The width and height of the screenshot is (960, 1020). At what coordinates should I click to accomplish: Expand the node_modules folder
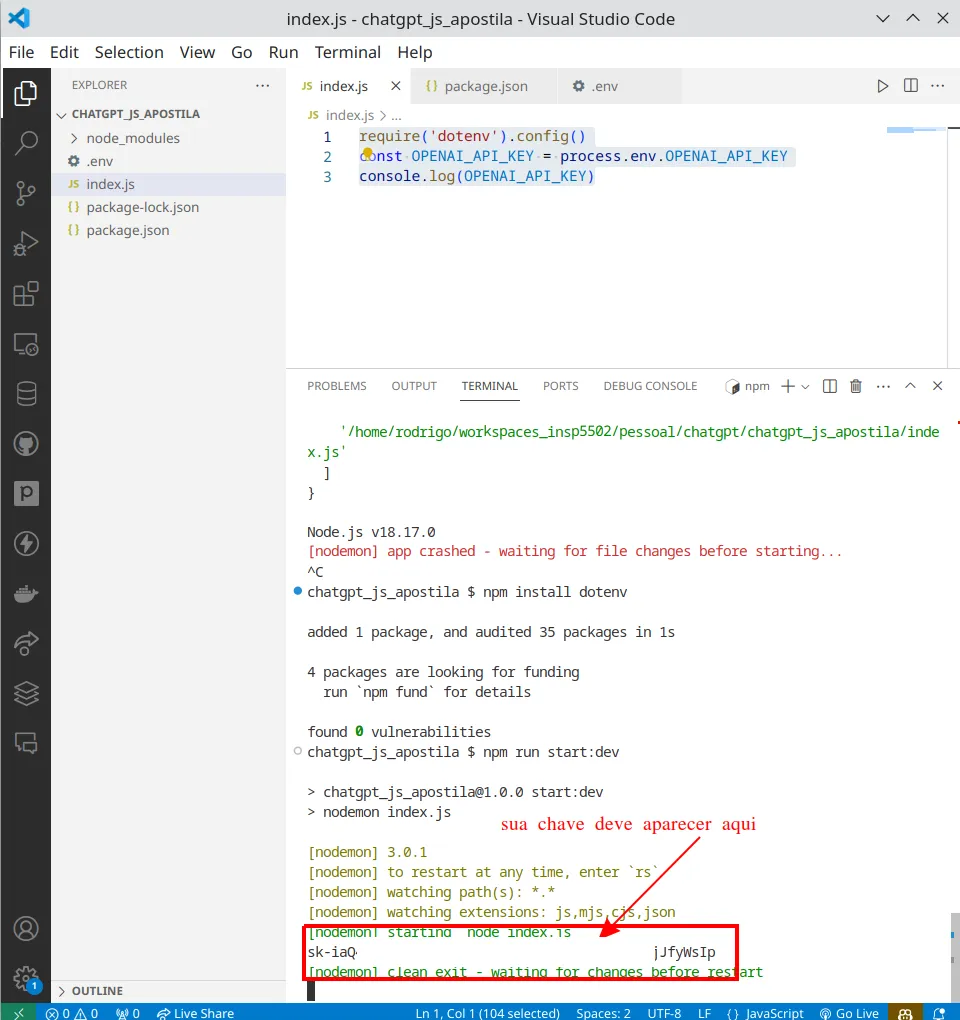[73, 138]
